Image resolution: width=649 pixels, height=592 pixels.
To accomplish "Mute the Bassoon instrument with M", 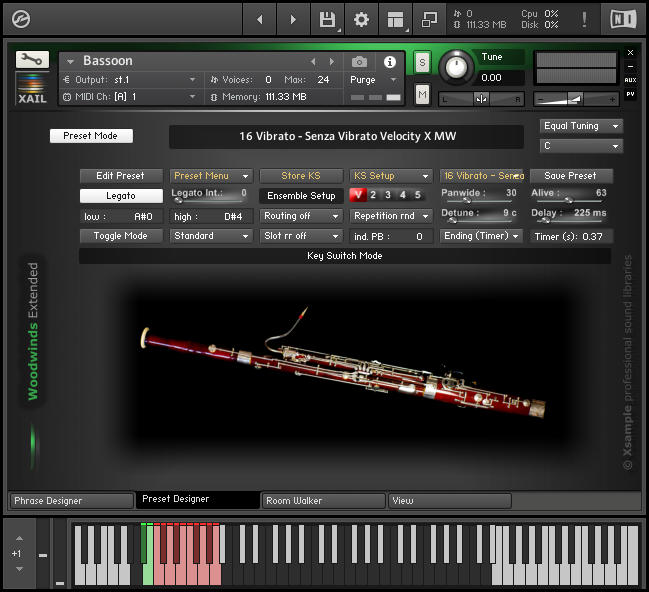I will click(422, 95).
